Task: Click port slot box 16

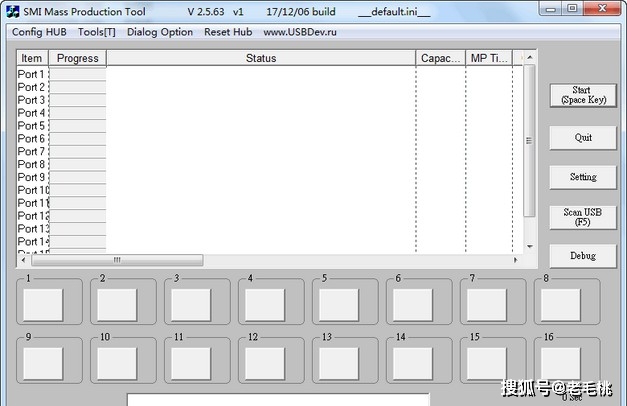Action: 561,364
